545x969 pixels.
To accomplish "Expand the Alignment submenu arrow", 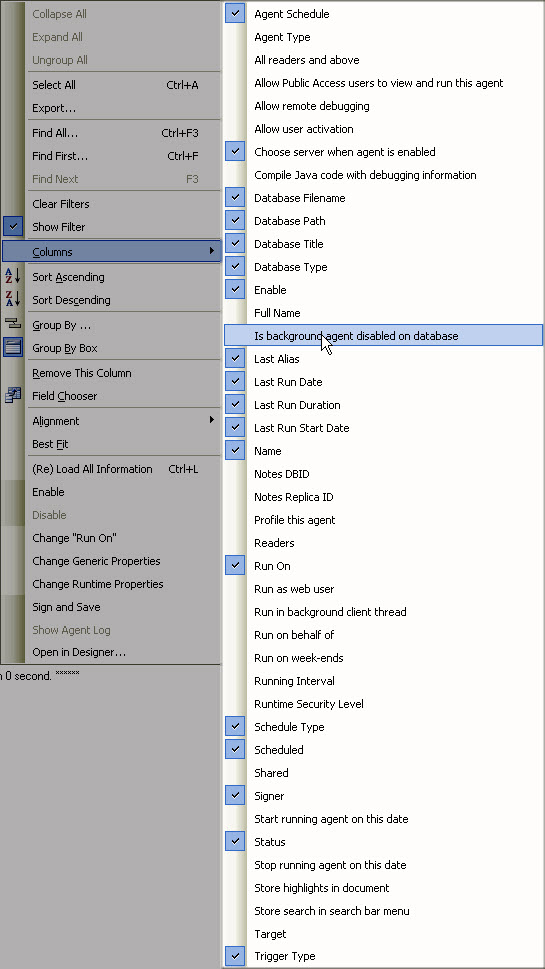I will (x=212, y=420).
